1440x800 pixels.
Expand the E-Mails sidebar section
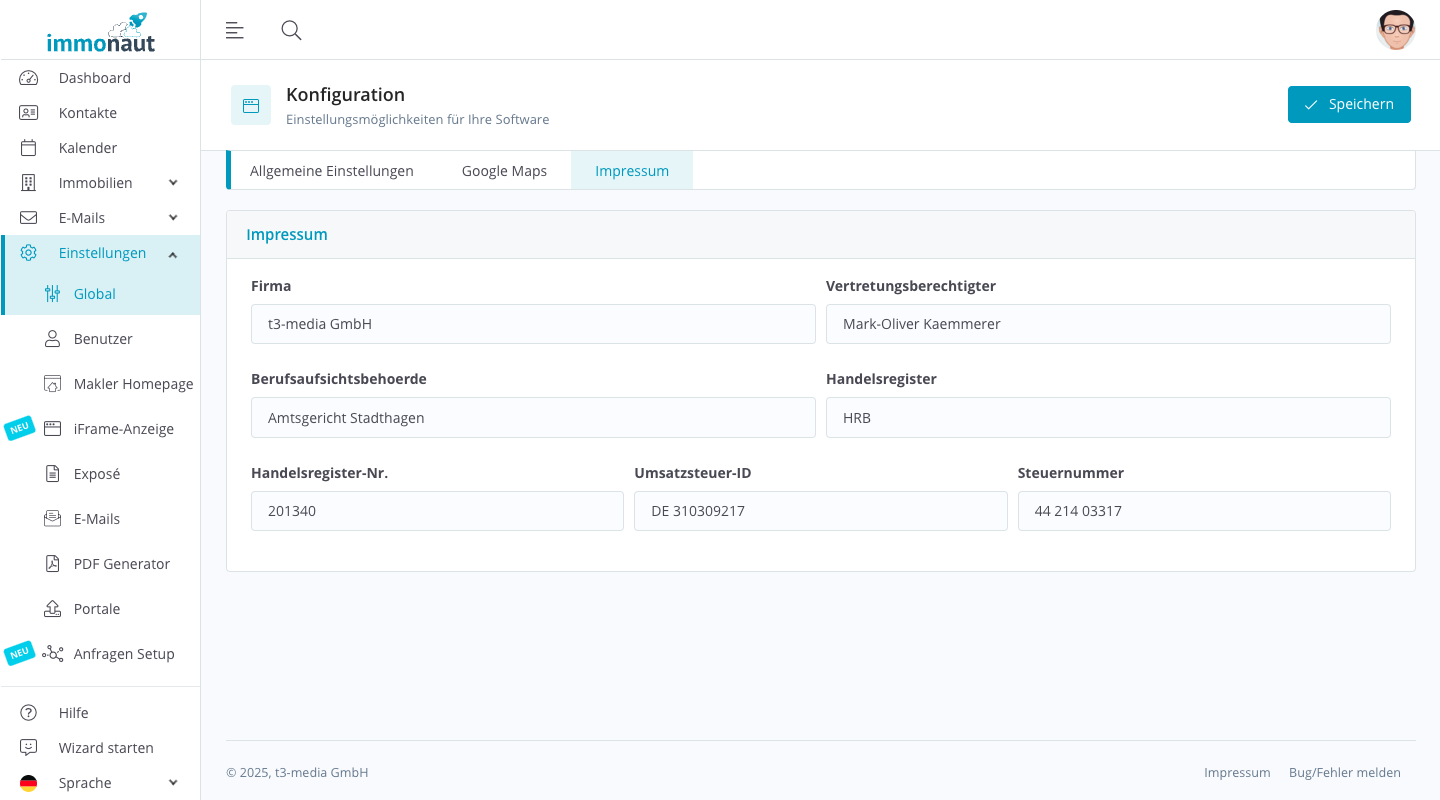click(172, 217)
